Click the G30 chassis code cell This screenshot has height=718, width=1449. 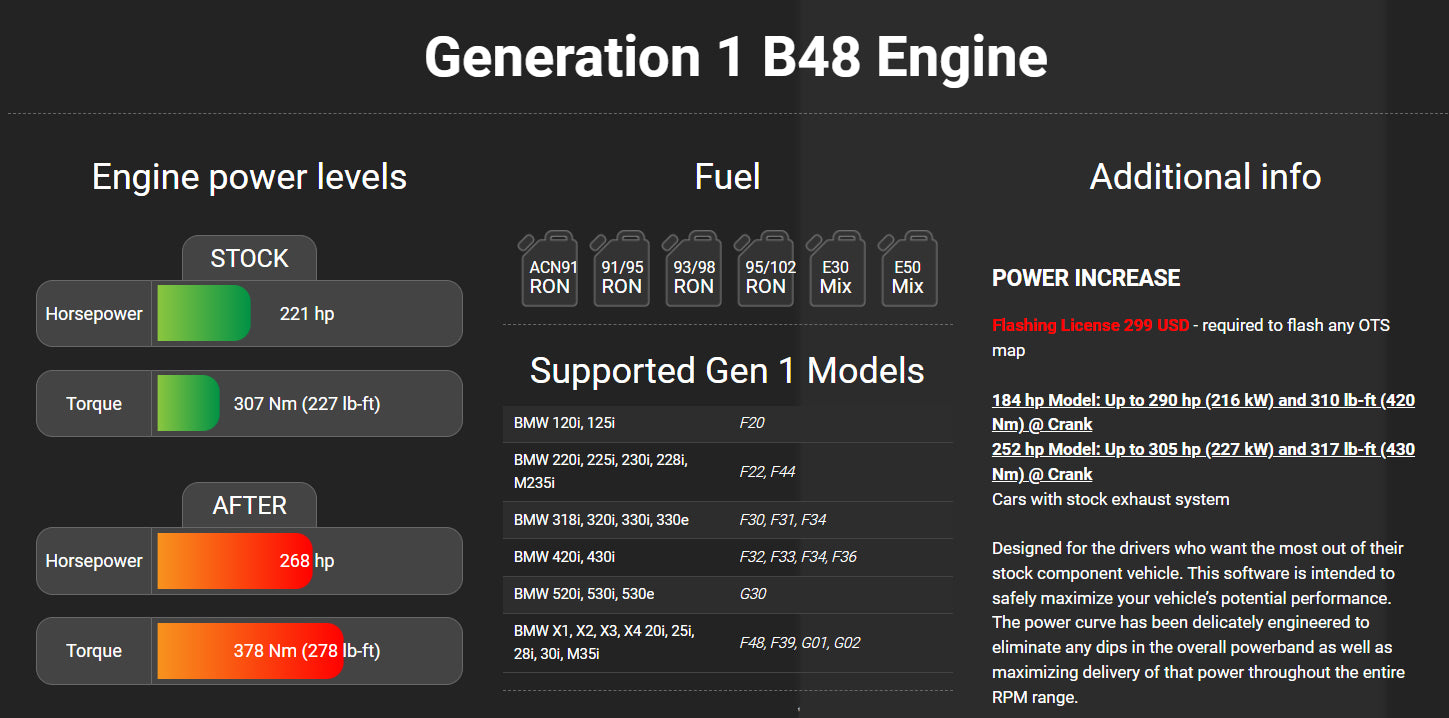coord(753,594)
